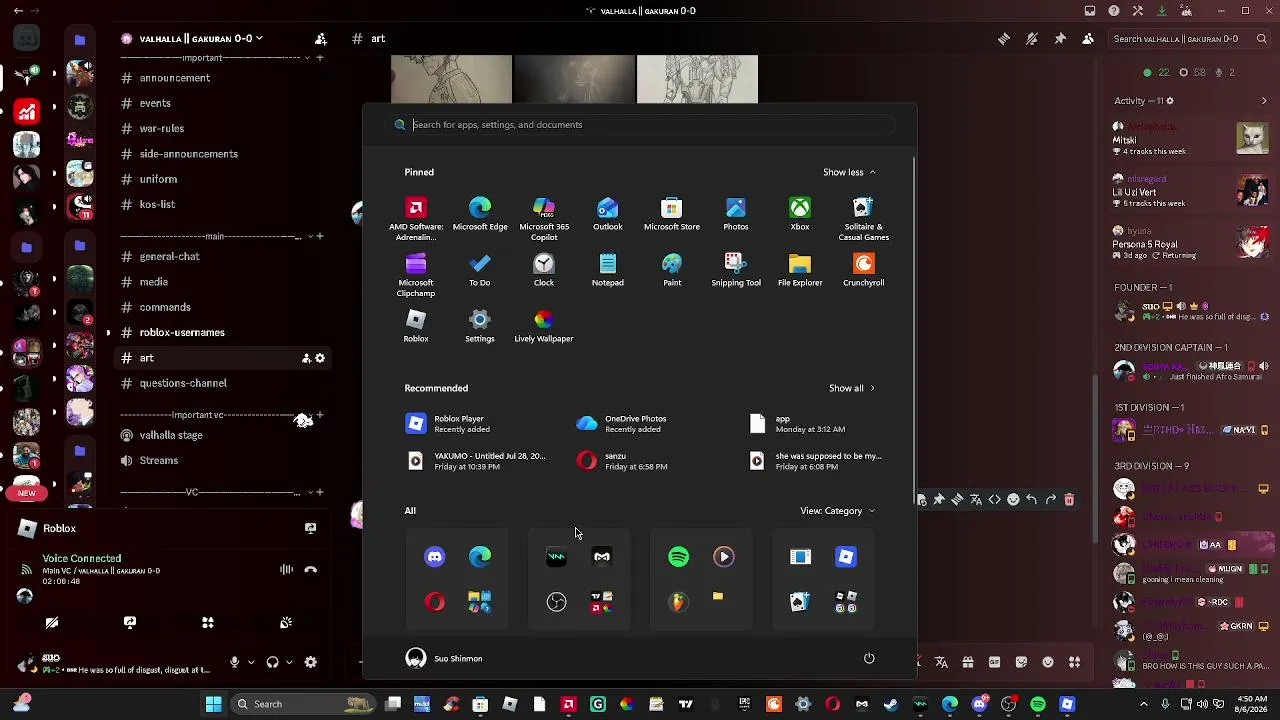This screenshot has height=720, width=1280.
Task: Toggle the Discord member list icon
Action: coord(1088,39)
